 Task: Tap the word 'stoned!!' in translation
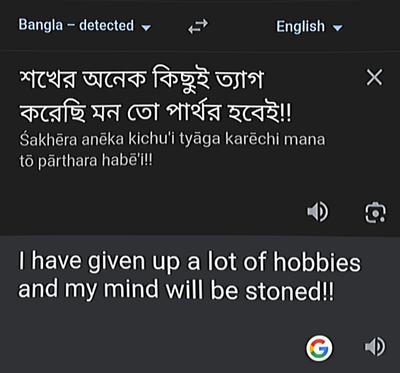point(289,291)
